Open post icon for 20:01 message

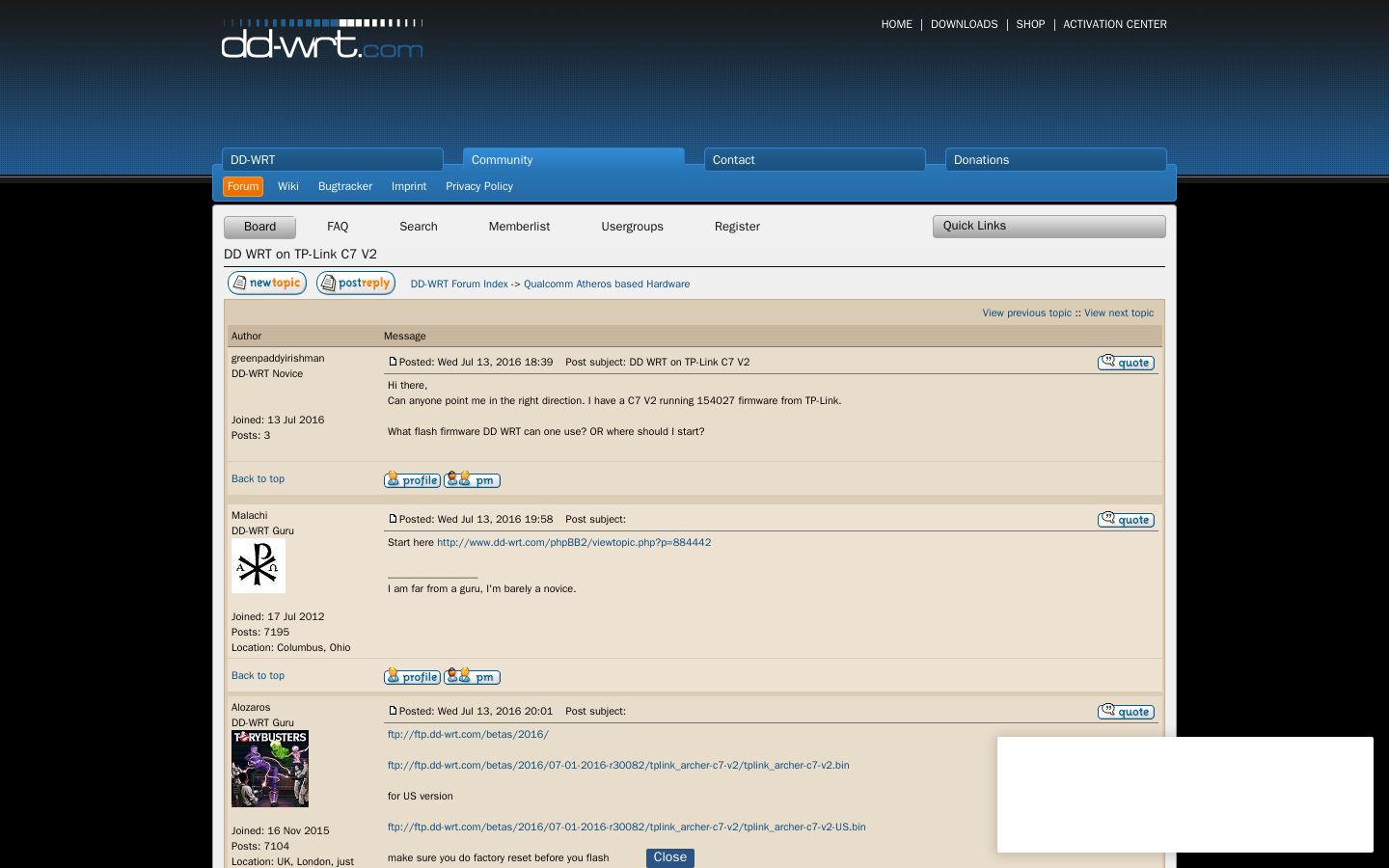click(393, 711)
